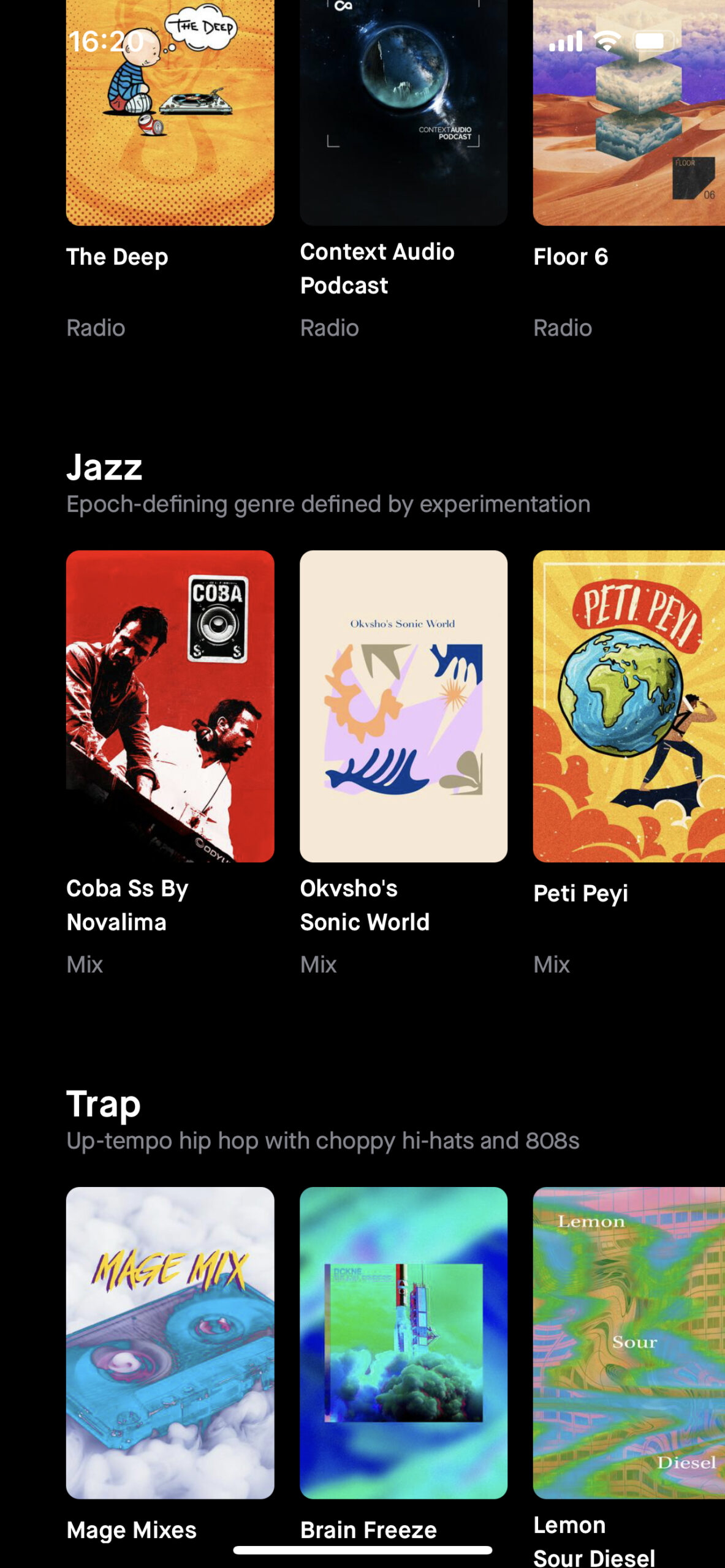Tap The Deep title text

(x=117, y=257)
